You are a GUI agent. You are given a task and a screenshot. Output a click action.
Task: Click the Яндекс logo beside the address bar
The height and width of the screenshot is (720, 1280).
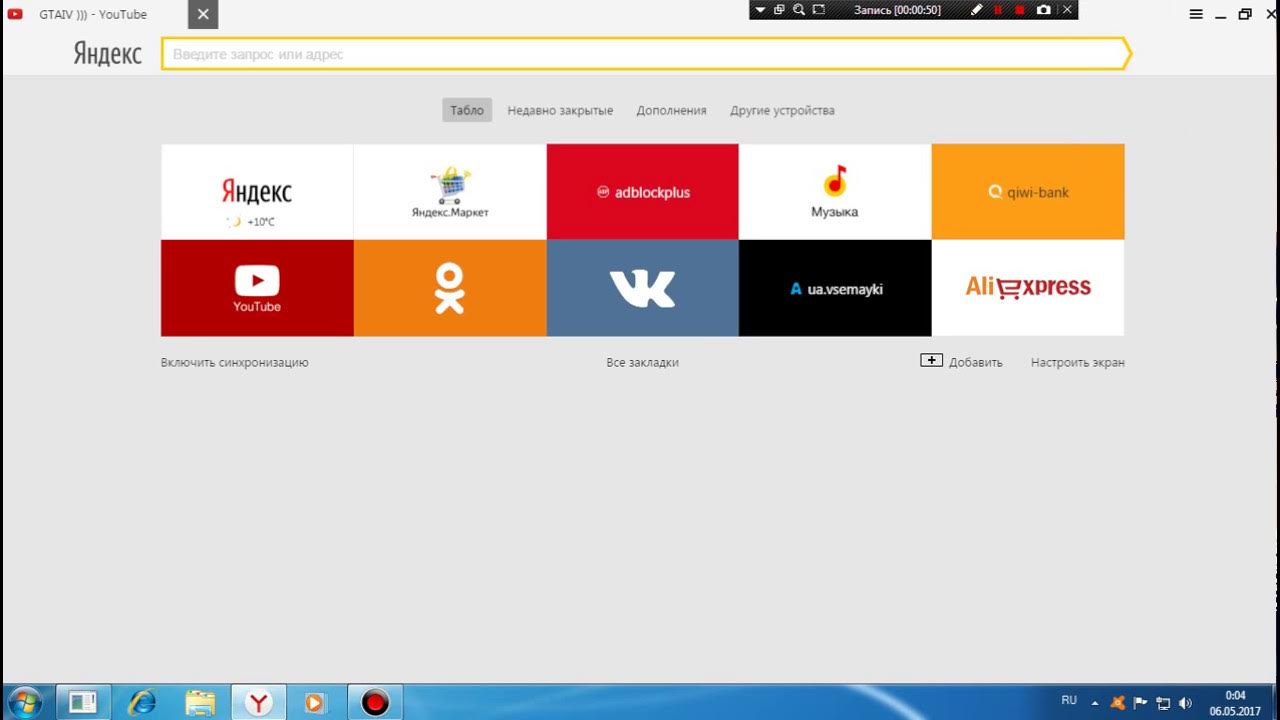(x=107, y=54)
